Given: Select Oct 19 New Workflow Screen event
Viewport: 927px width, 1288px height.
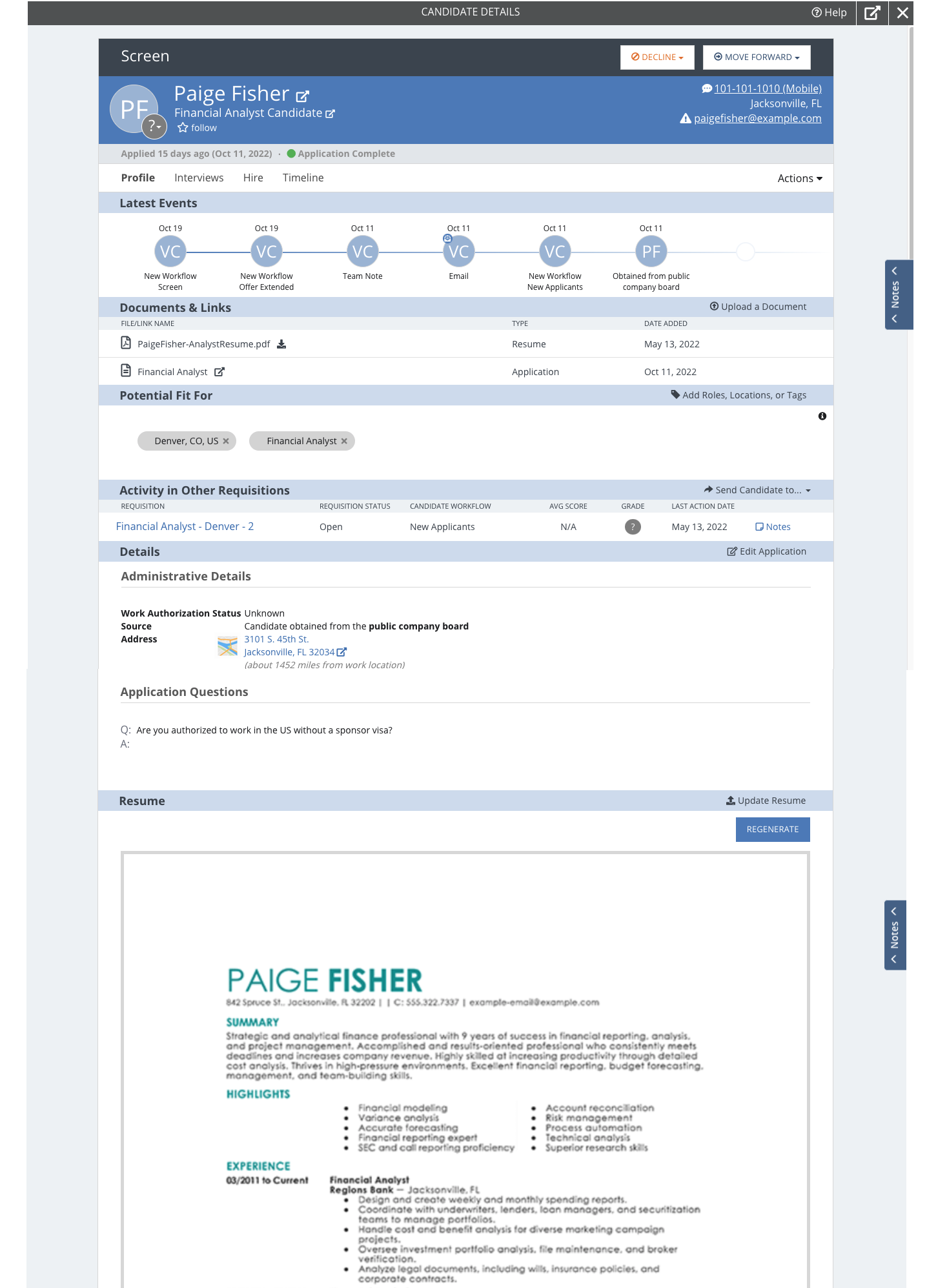Looking at the screenshot, I should [x=170, y=251].
